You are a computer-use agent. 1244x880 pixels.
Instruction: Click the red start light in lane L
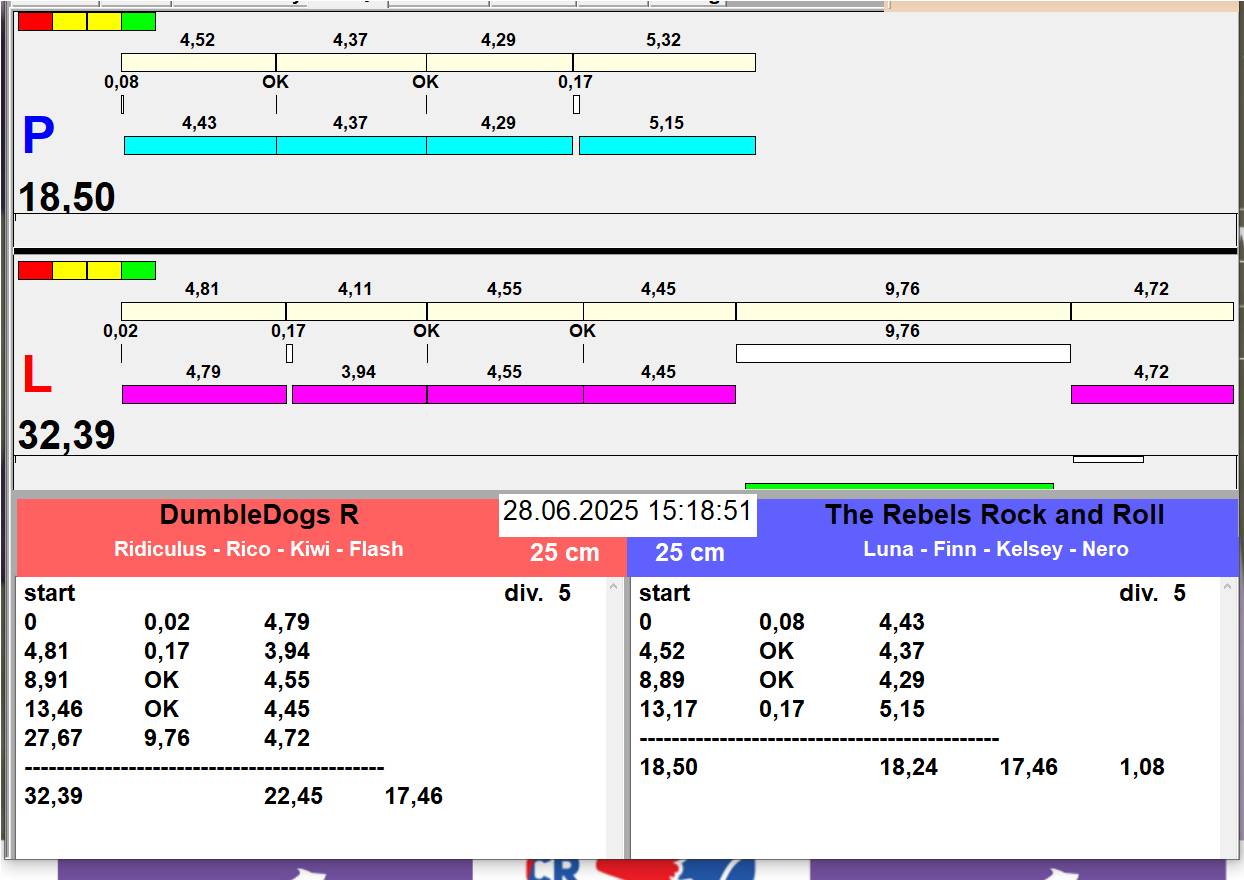[x=35, y=270]
